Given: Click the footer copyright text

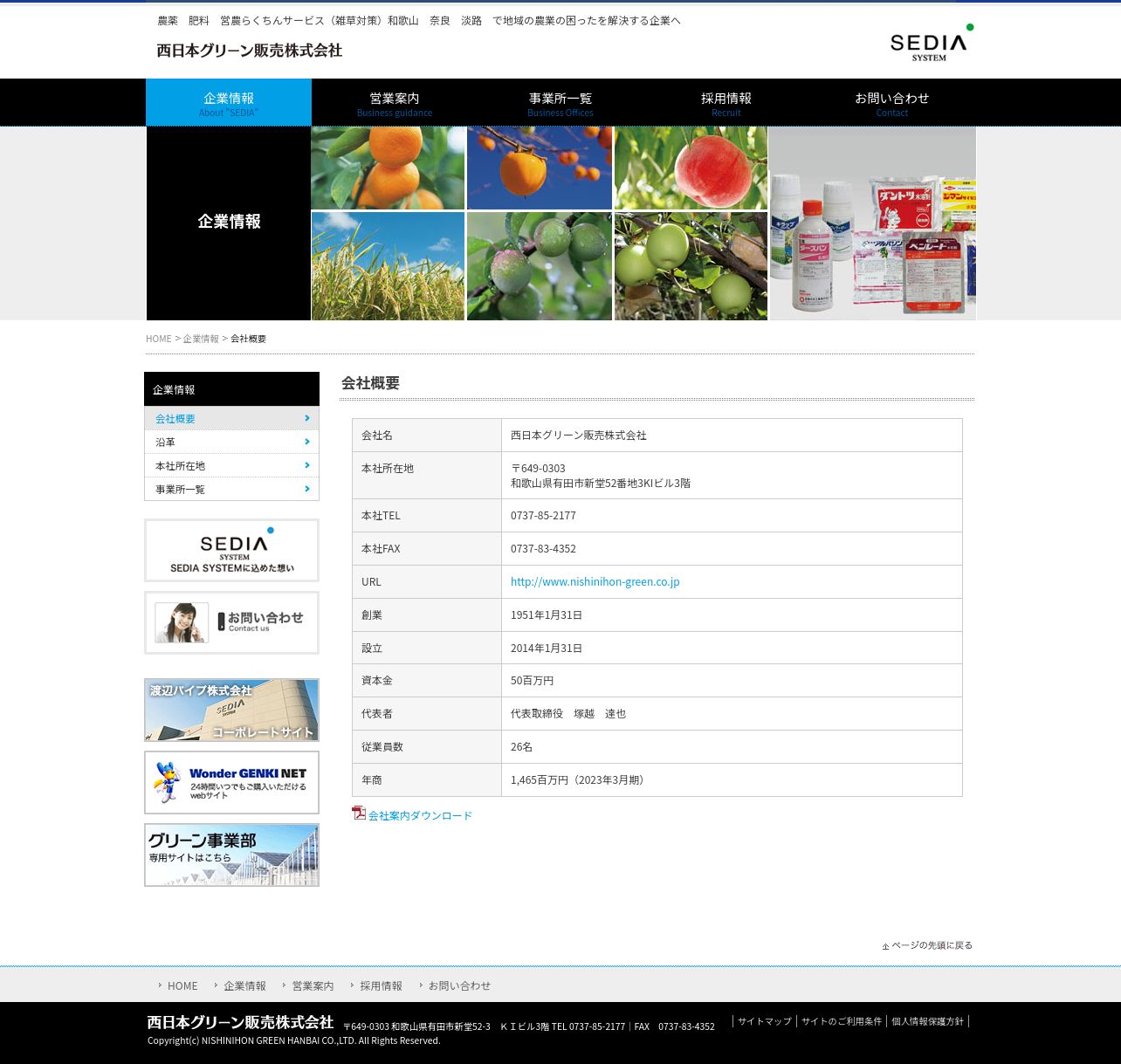Looking at the screenshot, I should 293,1040.
